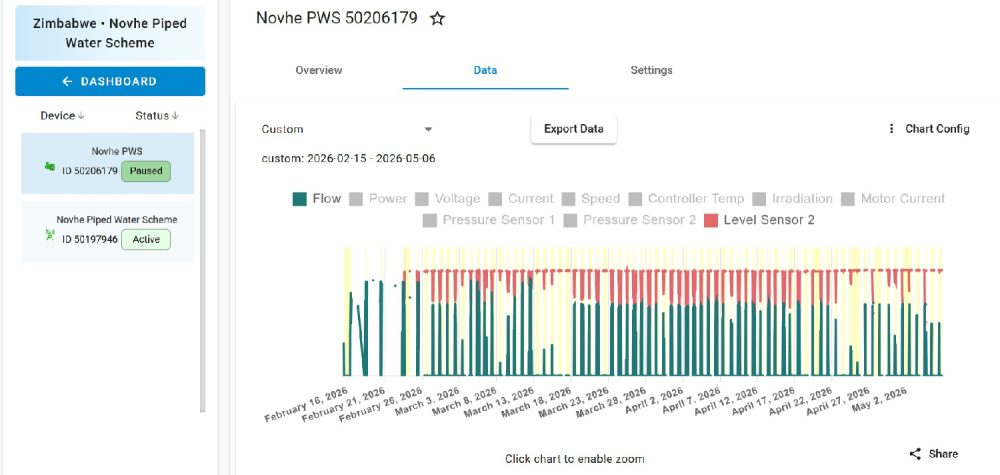1000x475 pixels.
Task: Star the Novhe PWS 50206179 device
Action: tap(437, 18)
